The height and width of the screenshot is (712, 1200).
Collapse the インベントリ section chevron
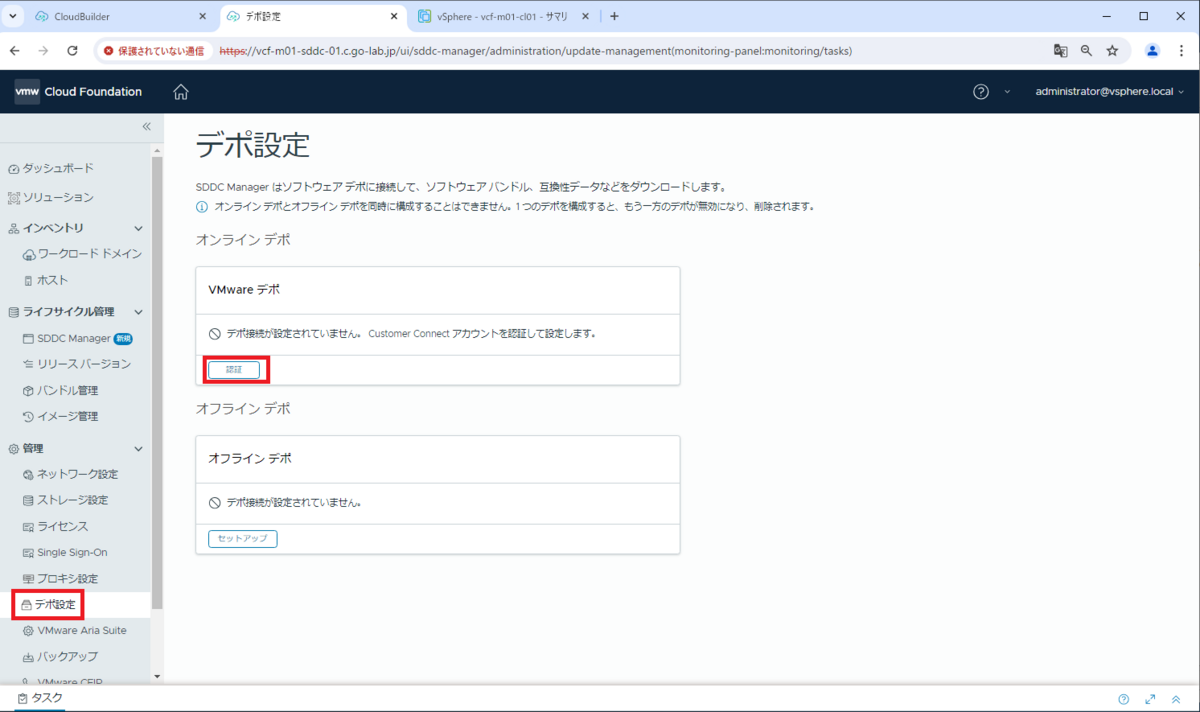point(139,229)
